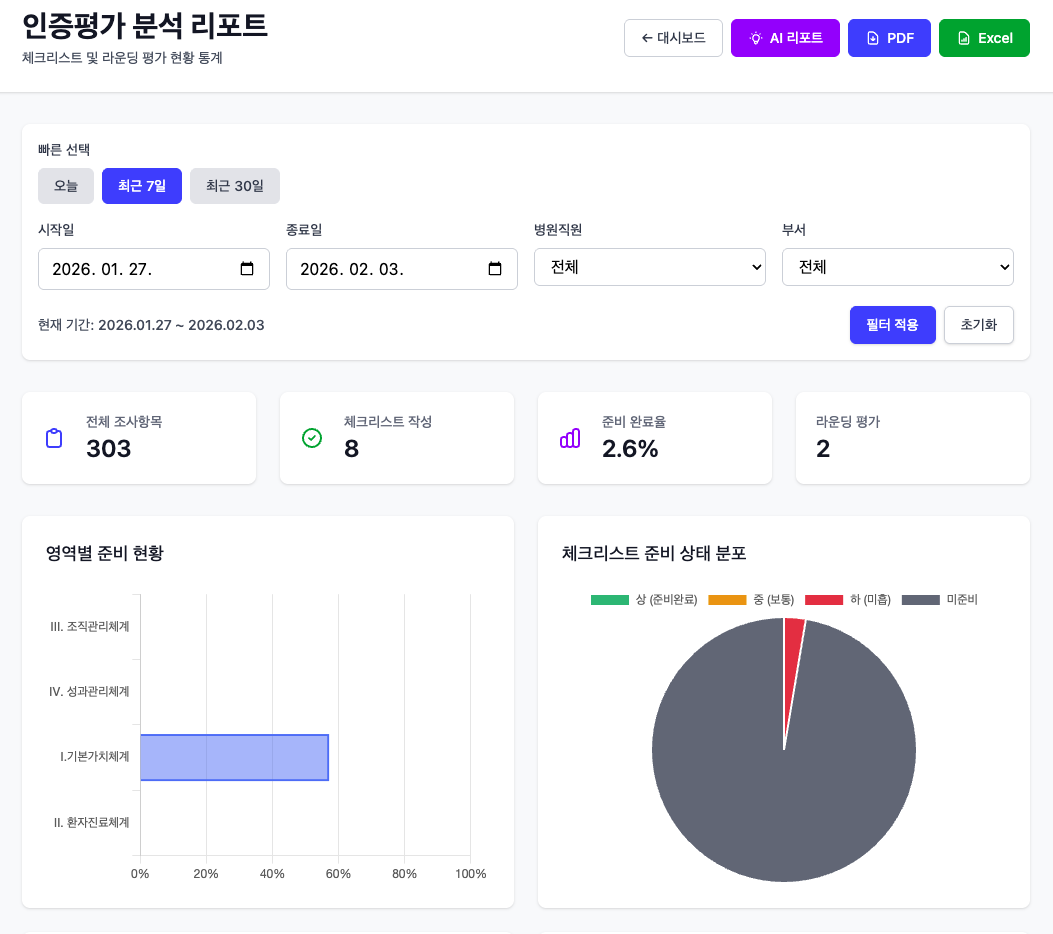The height and width of the screenshot is (934, 1053).
Task: Select the 오늘 quick filter
Action: click(65, 186)
